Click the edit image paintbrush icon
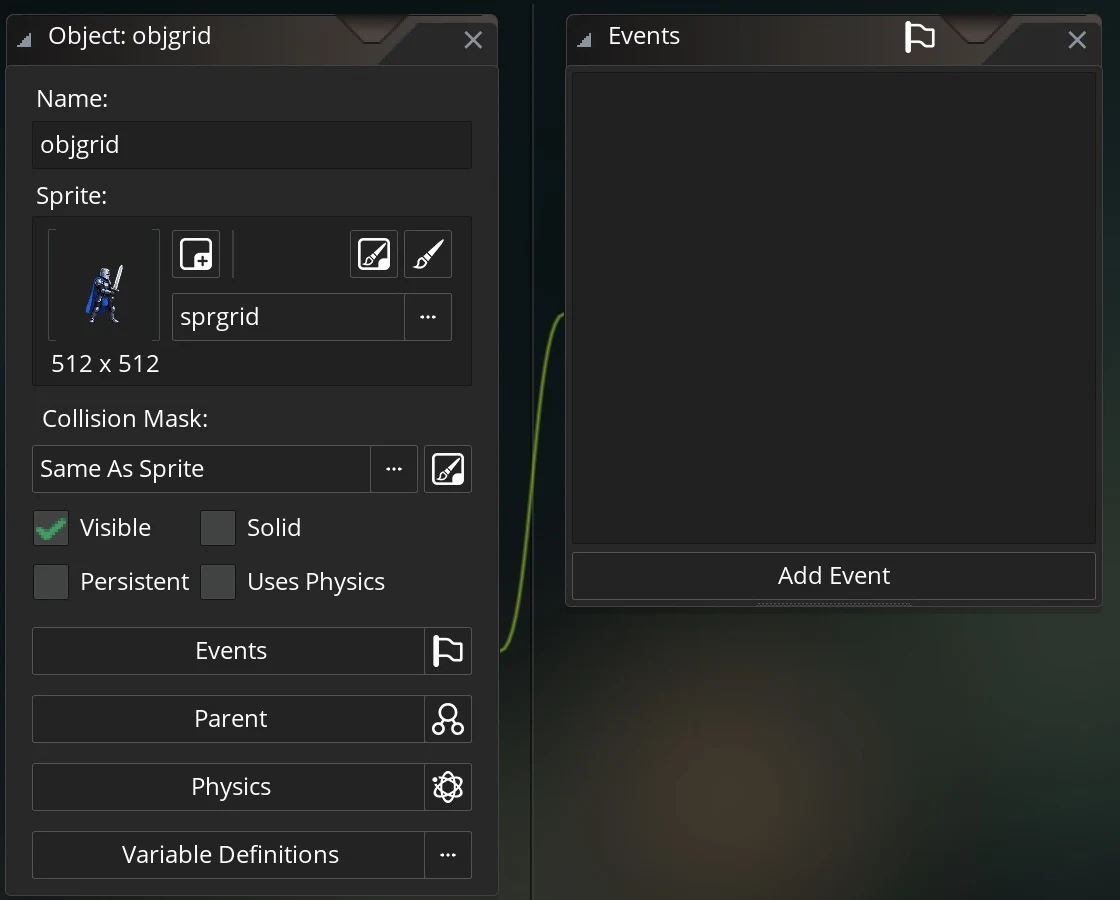 pyautogui.click(x=428, y=254)
